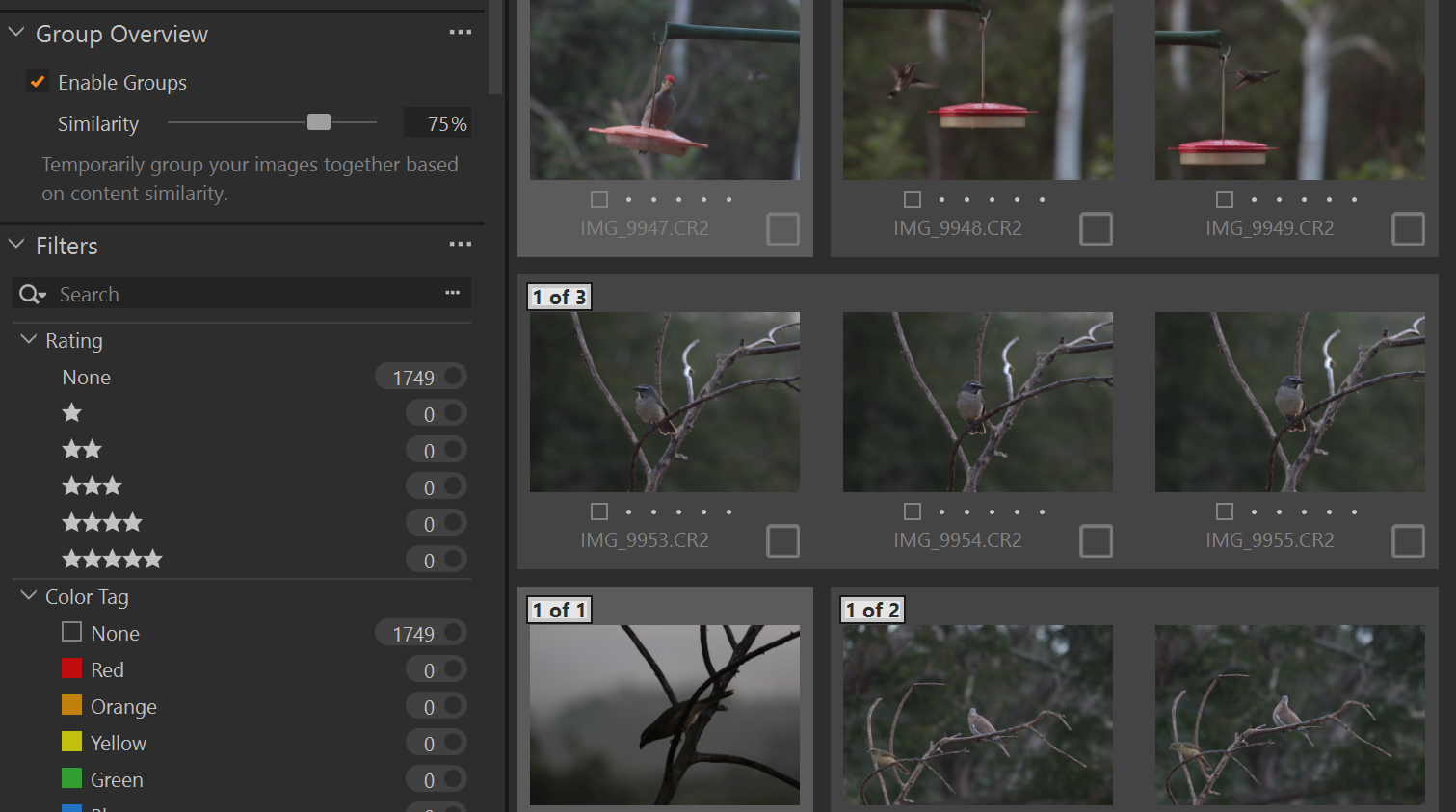Expand the '1 of 3' image stack
This screenshot has width=1456, height=812.
click(x=559, y=297)
